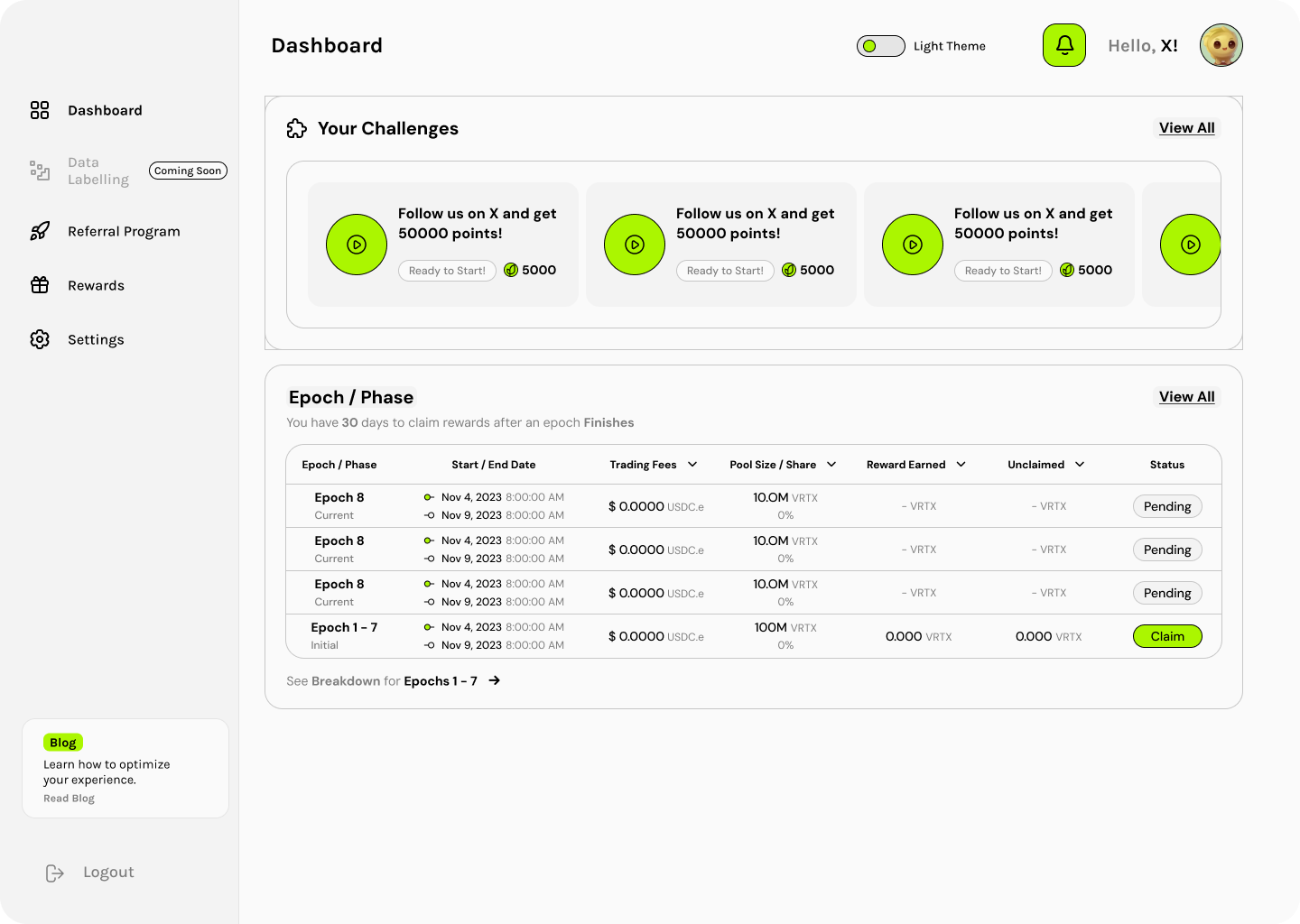The image size is (1300, 924).
Task: Open the Unclaimed column dropdown
Action: tap(1080, 465)
